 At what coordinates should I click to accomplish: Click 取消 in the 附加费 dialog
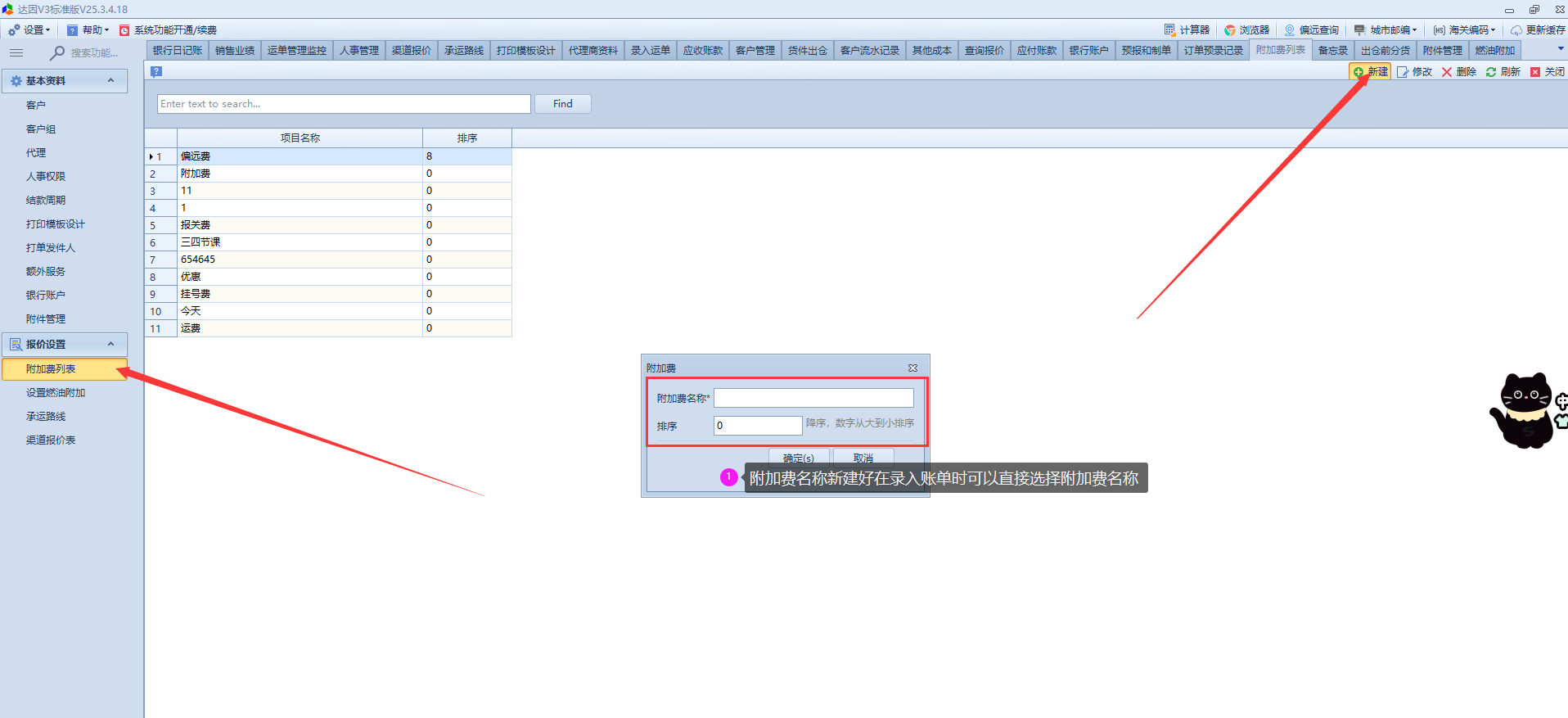[863, 458]
